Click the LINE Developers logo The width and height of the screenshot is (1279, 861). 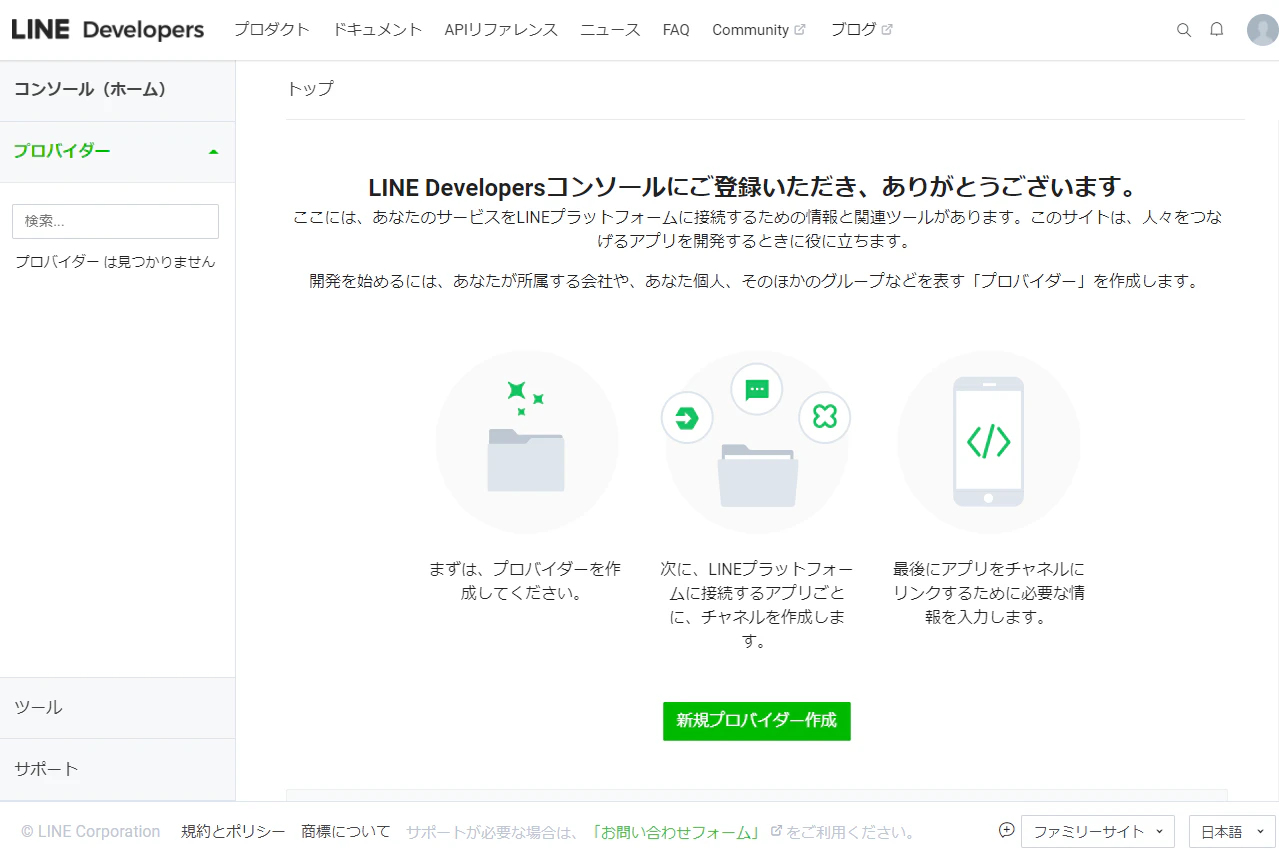108,30
